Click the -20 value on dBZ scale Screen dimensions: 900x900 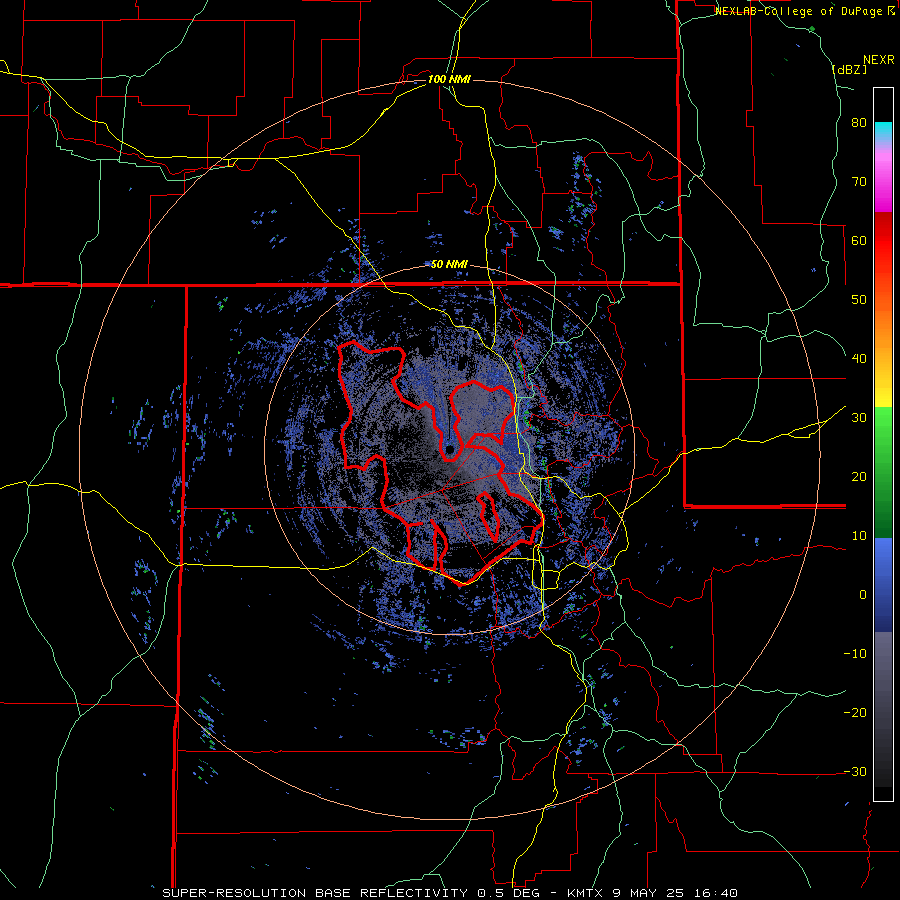(855, 713)
